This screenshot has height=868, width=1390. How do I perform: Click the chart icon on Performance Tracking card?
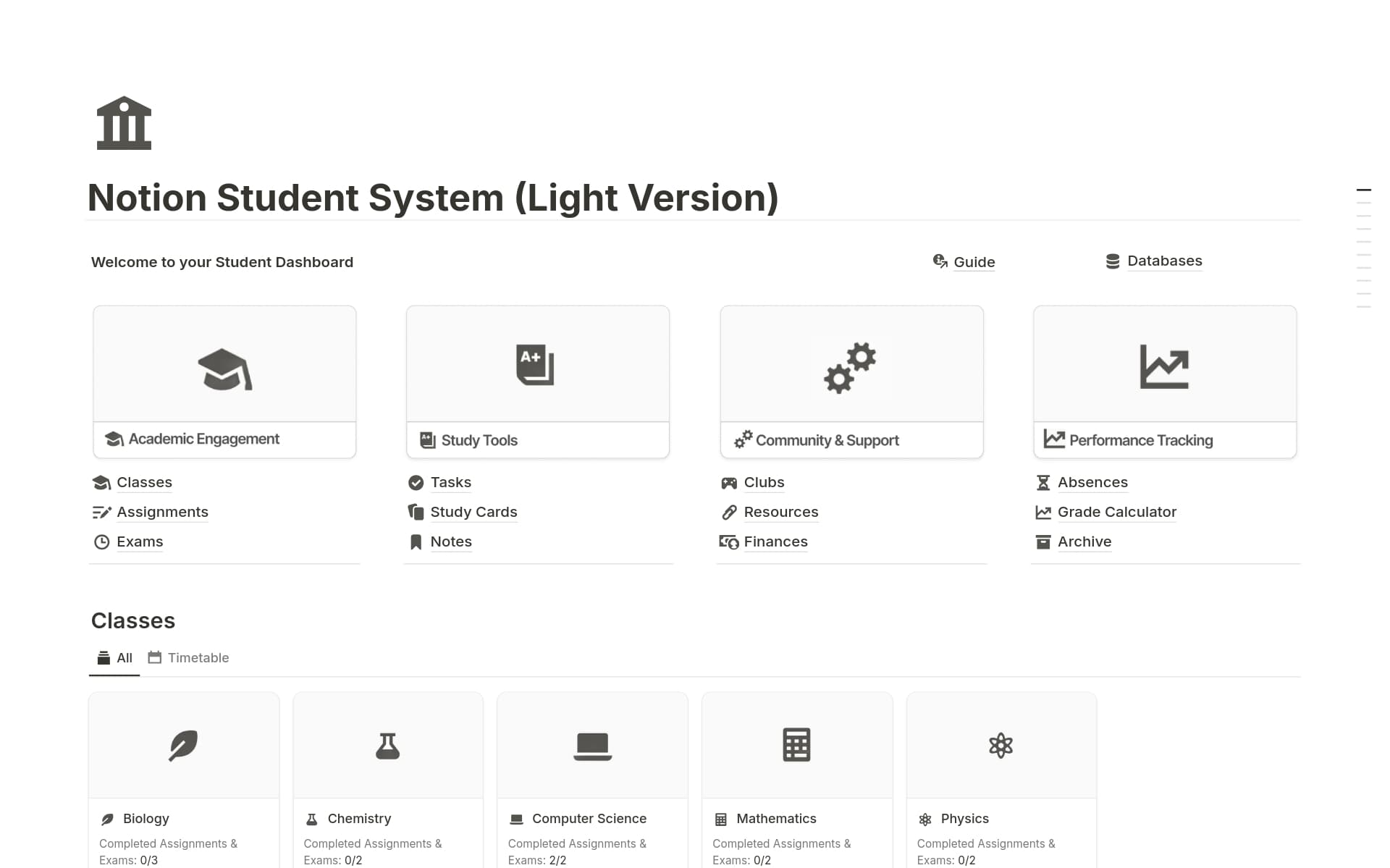coord(1165,367)
